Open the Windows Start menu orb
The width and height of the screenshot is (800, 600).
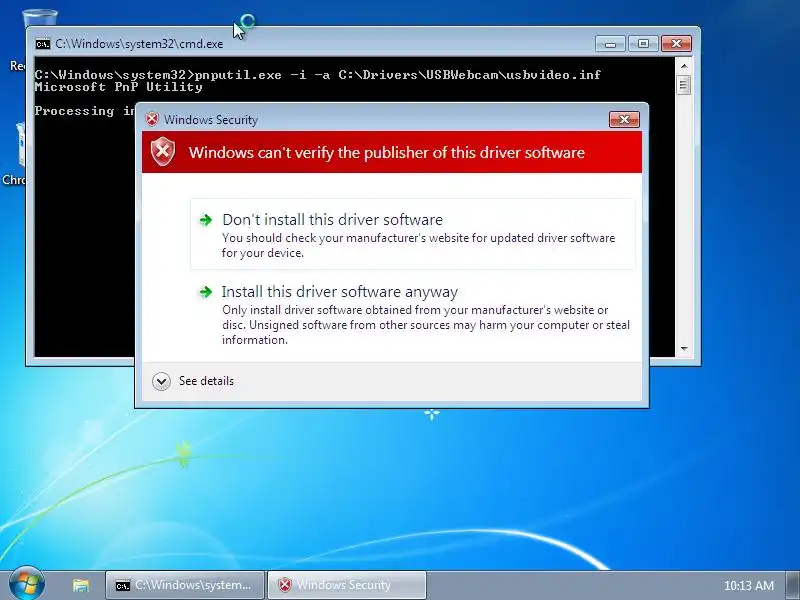(27, 584)
